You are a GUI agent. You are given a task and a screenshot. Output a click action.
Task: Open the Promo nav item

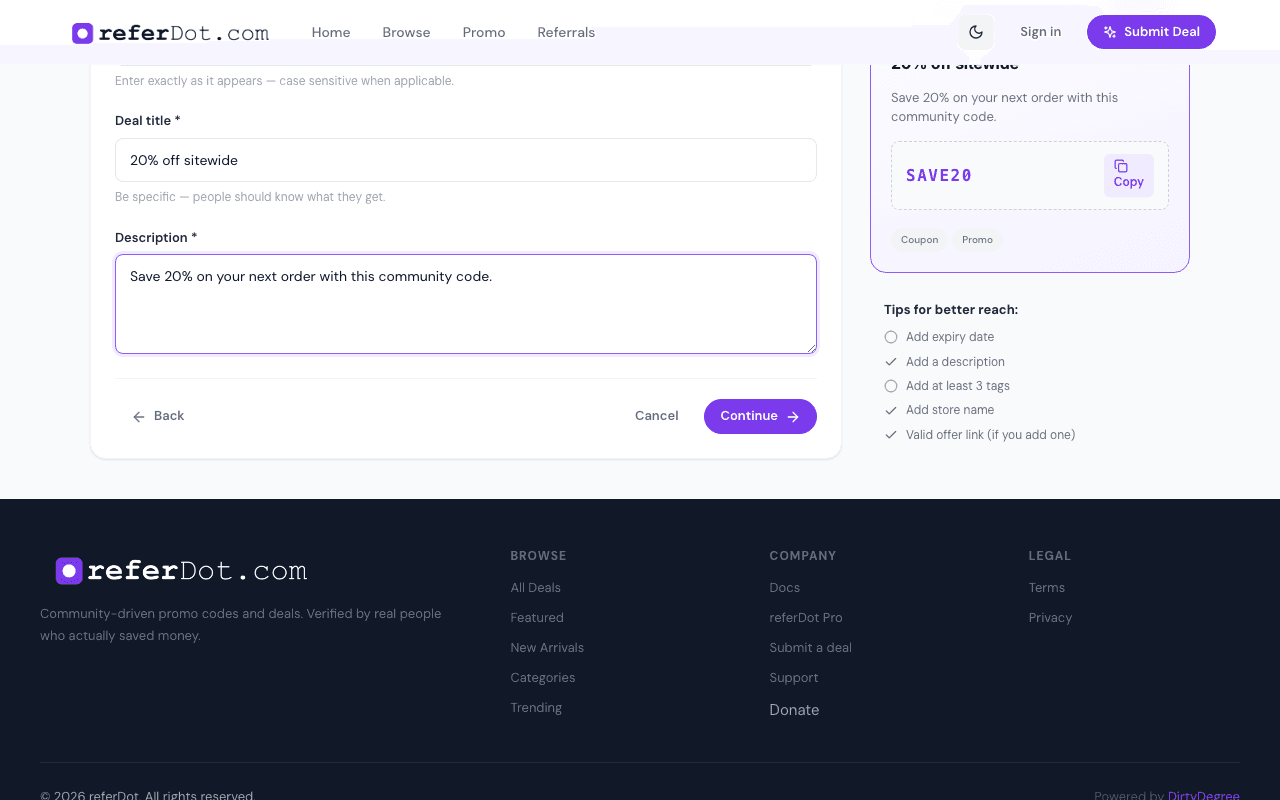pyautogui.click(x=484, y=32)
